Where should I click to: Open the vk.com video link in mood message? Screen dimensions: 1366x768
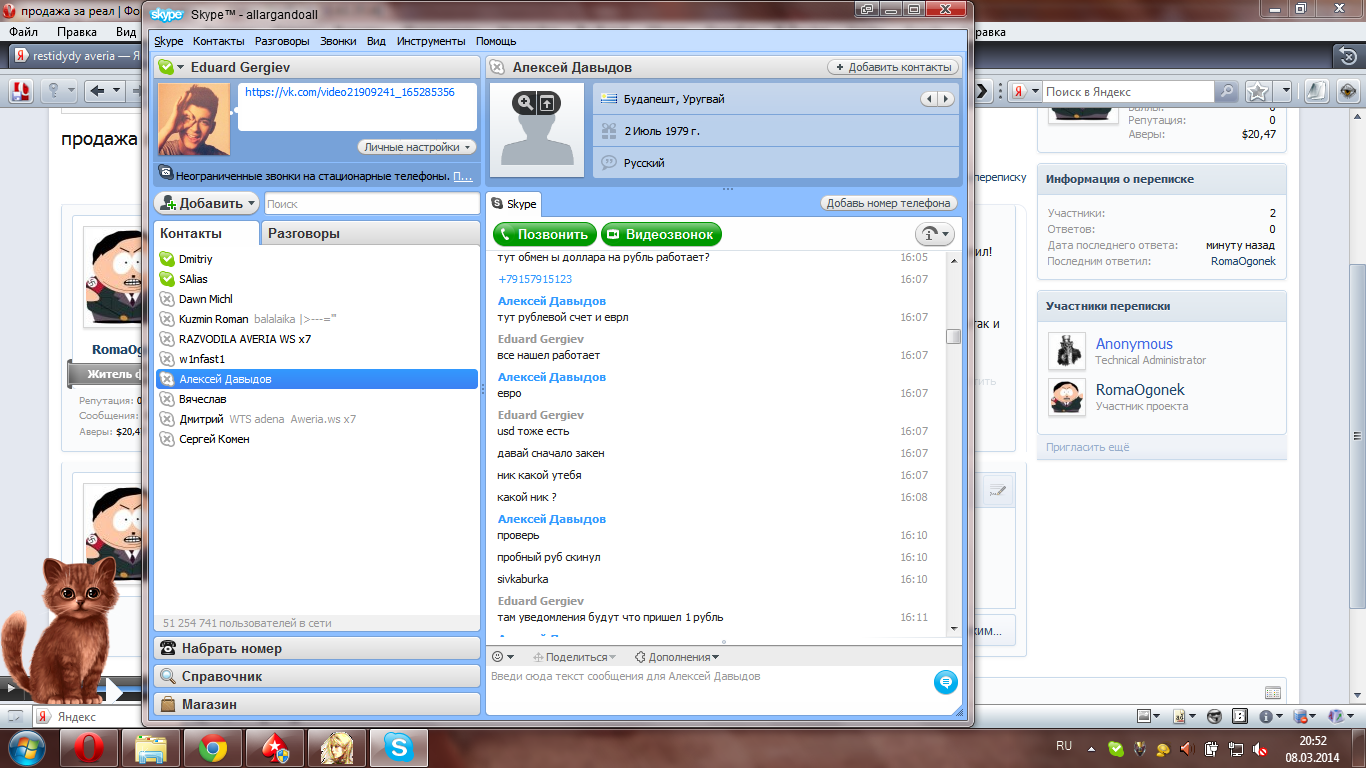point(350,92)
